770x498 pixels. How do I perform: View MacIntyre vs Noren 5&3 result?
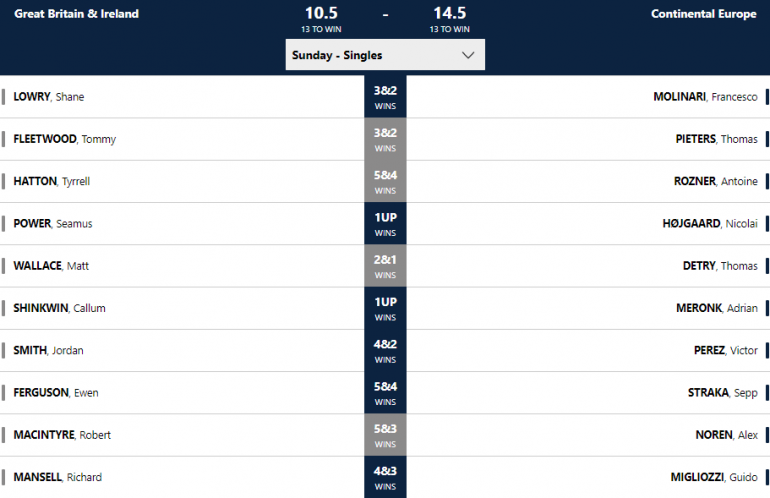(x=385, y=435)
